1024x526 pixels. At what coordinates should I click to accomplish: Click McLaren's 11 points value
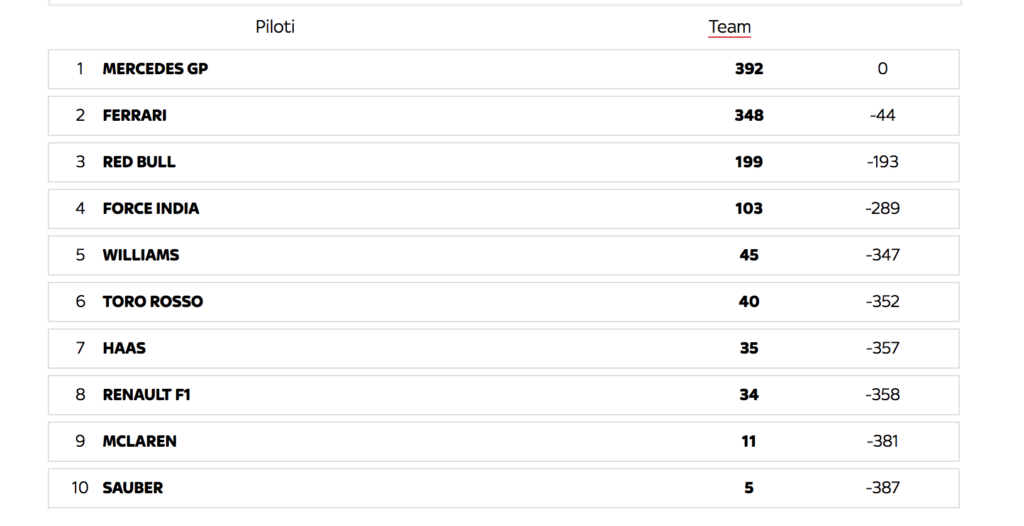748,441
